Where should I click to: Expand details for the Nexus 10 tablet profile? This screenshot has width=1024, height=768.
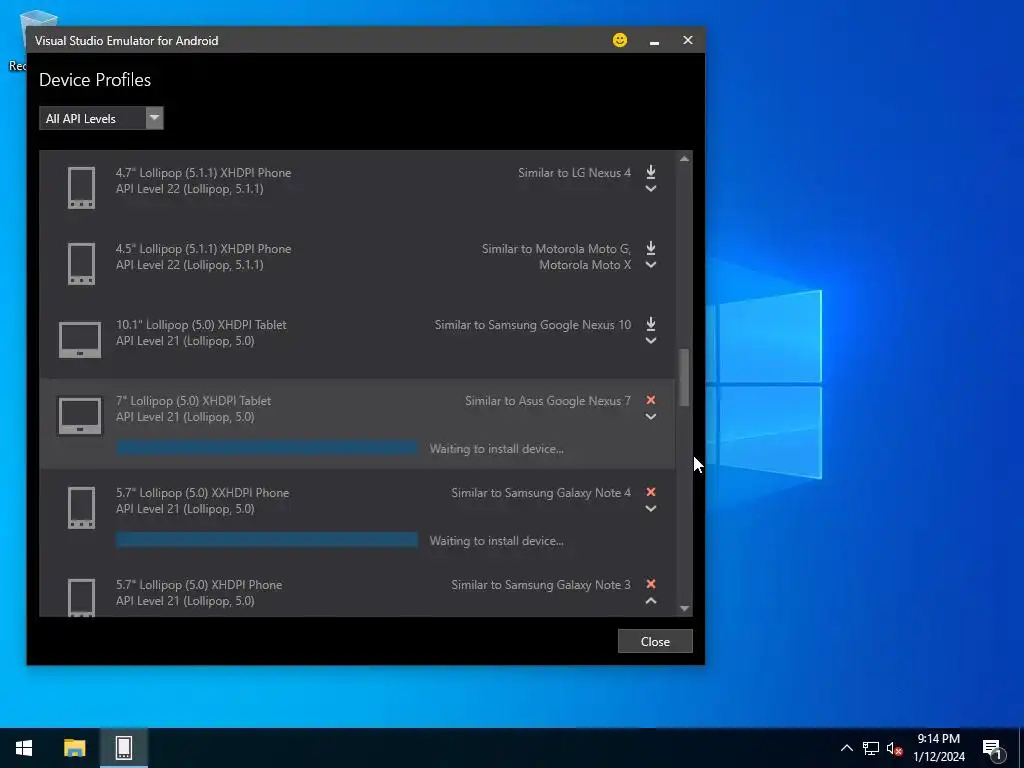coord(650,341)
